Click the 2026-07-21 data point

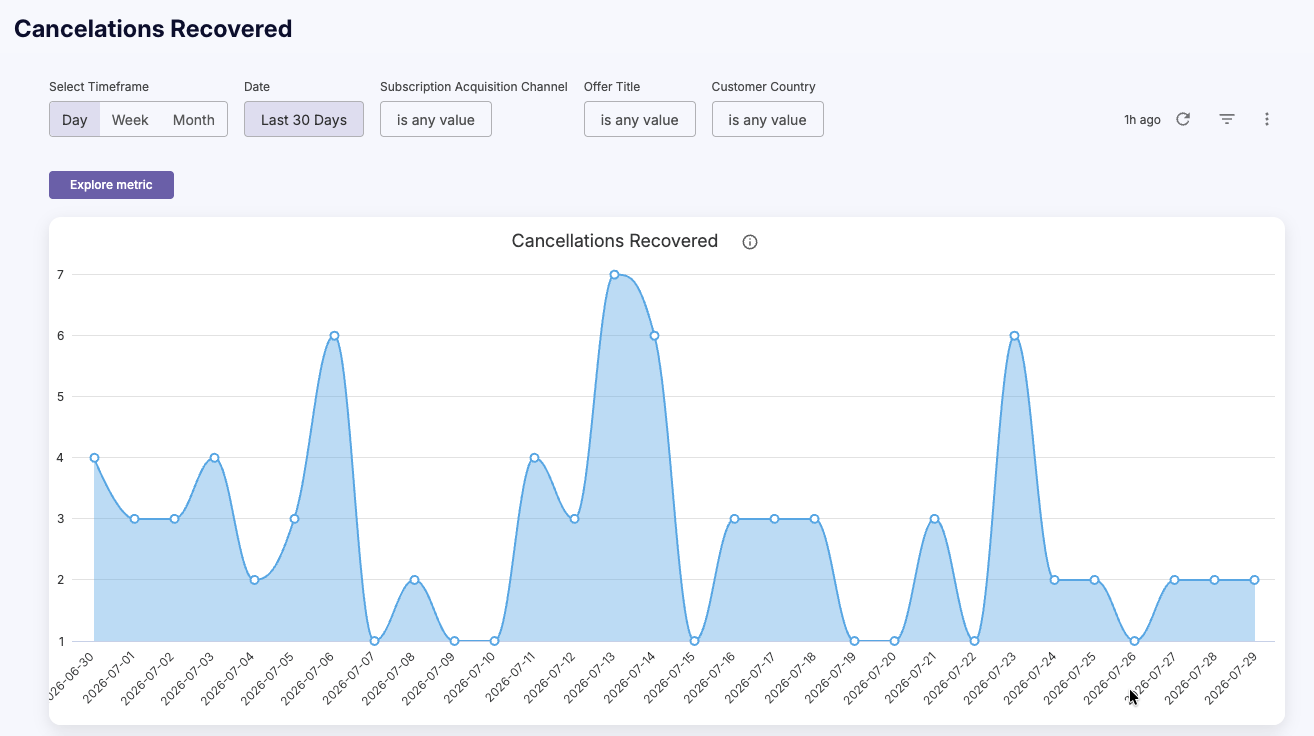pyautogui.click(x=934, y=519)
